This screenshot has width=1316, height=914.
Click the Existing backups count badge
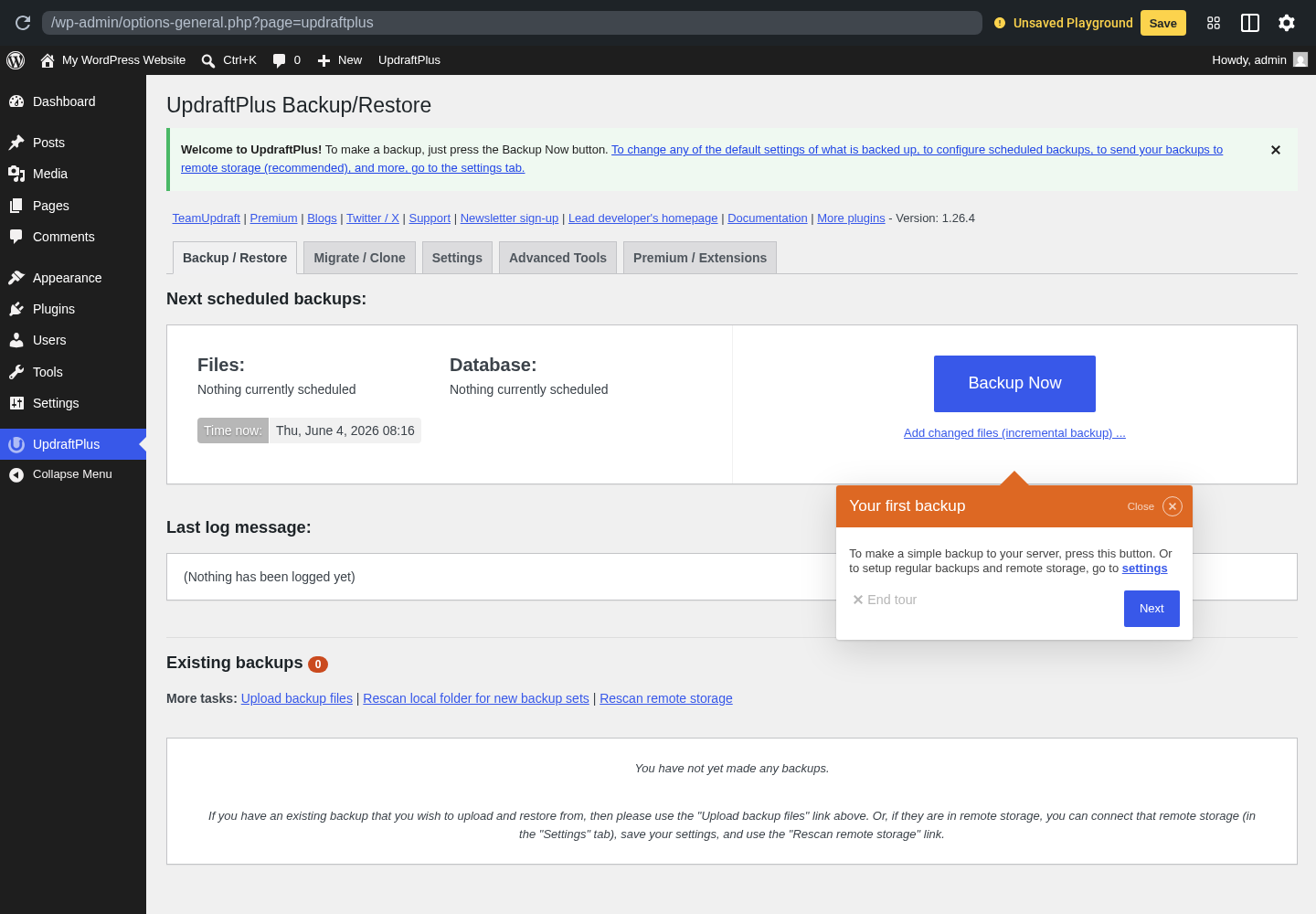point(318,664)
